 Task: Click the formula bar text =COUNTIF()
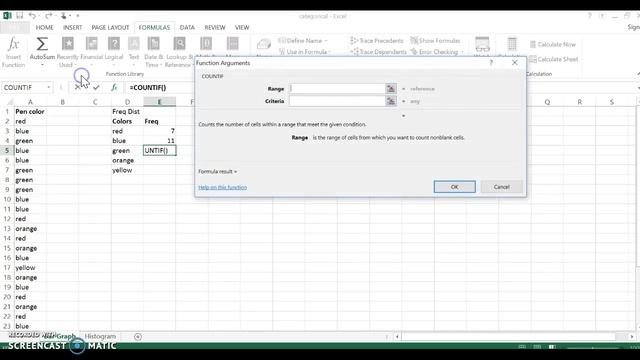coord(148,87)
